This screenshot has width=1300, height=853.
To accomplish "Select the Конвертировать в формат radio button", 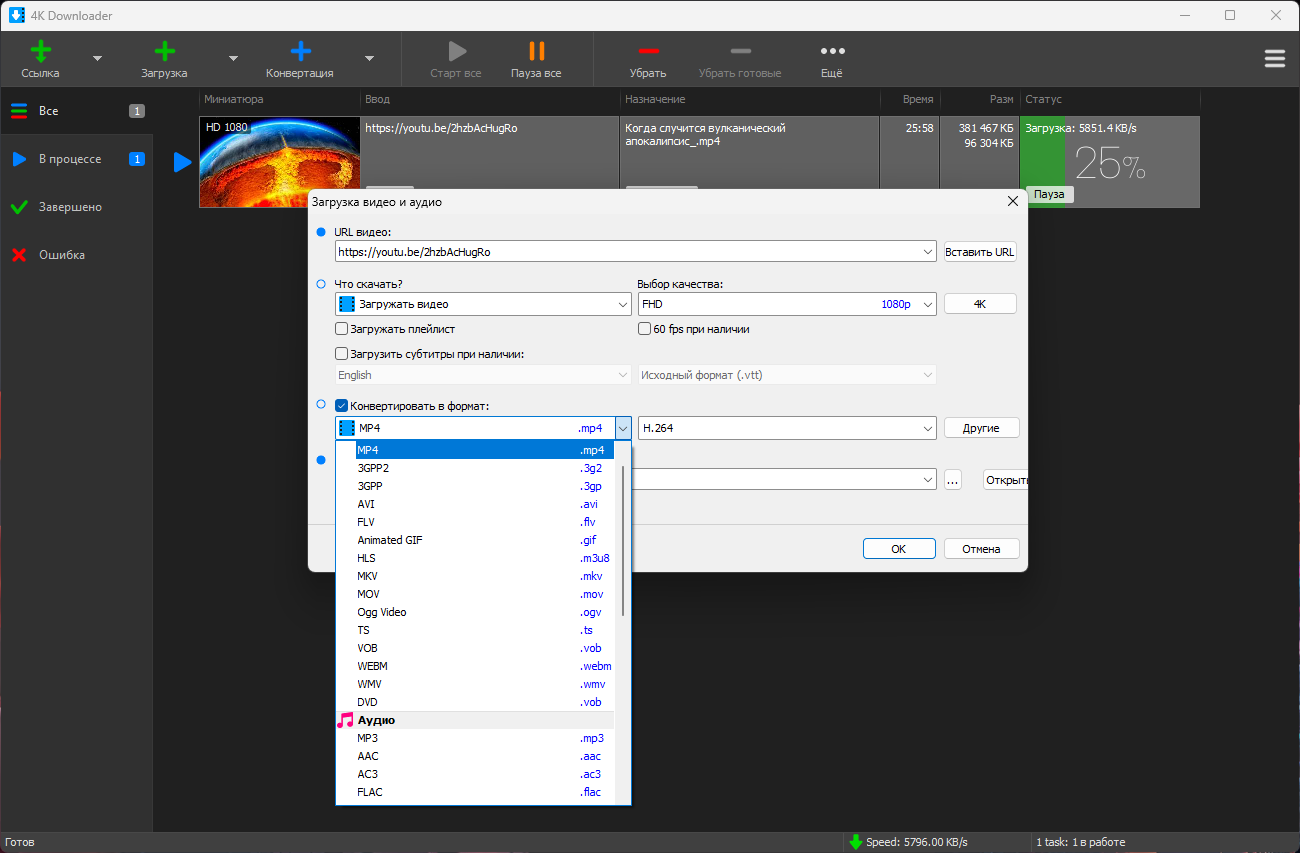I will [321, 404].
